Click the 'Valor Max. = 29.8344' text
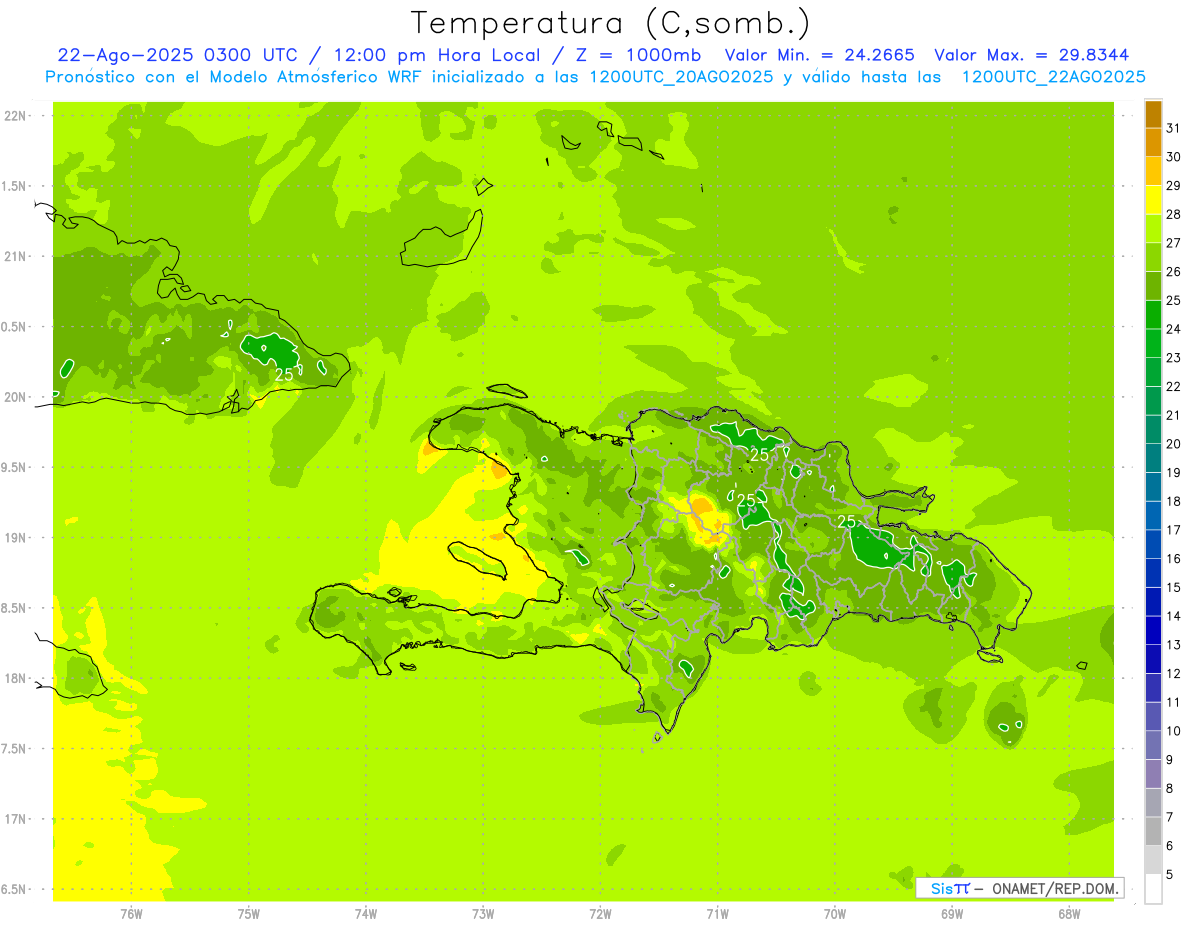 pyautogui.click(x=1032, y=55)
